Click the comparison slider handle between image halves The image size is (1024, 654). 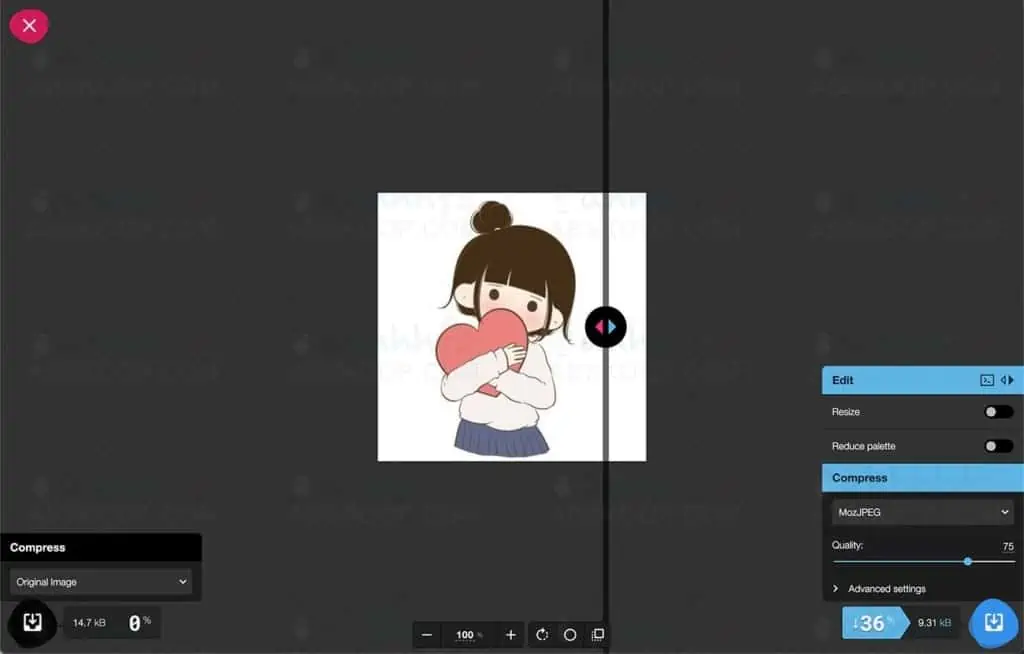pyautogui.click(x=606, y=326)
